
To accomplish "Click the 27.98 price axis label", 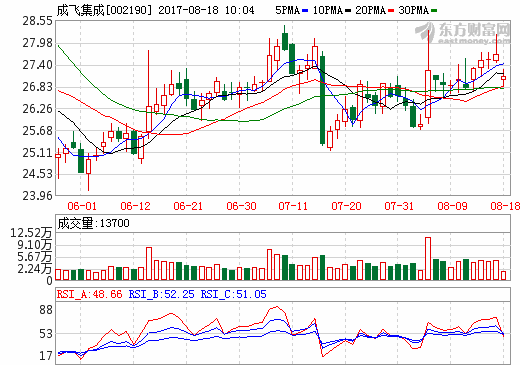I will pyautogui.click(x=37, y=43).
